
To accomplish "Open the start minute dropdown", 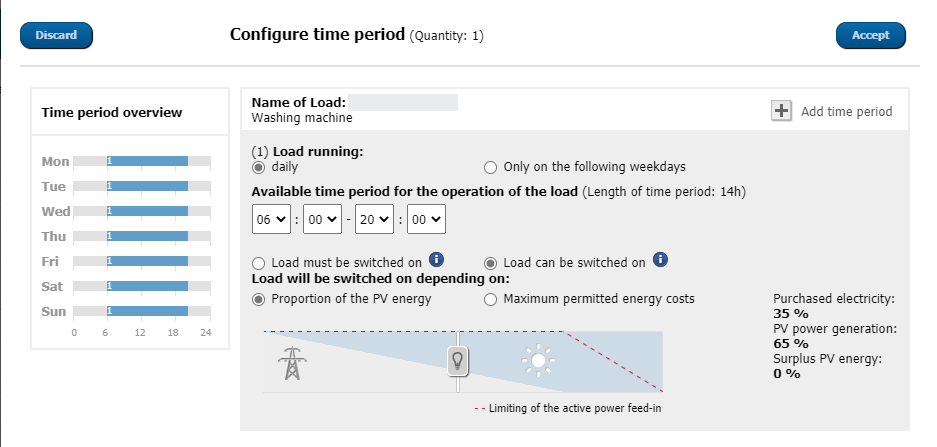I will click(x=323, y=219).
